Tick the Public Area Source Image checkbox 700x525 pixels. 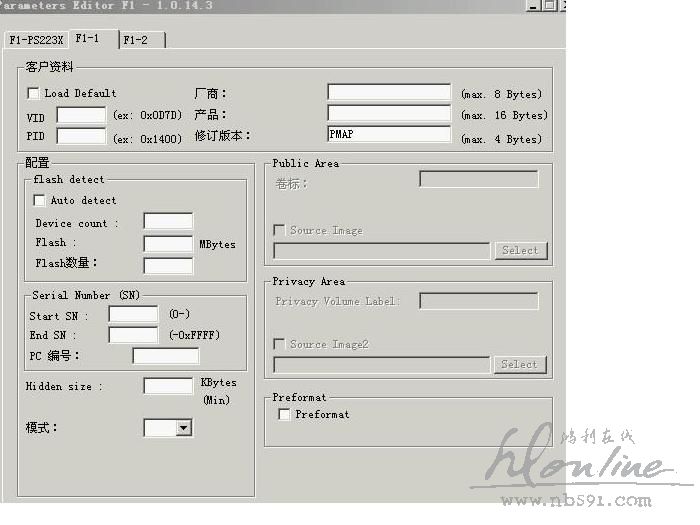tap(280, 230)
